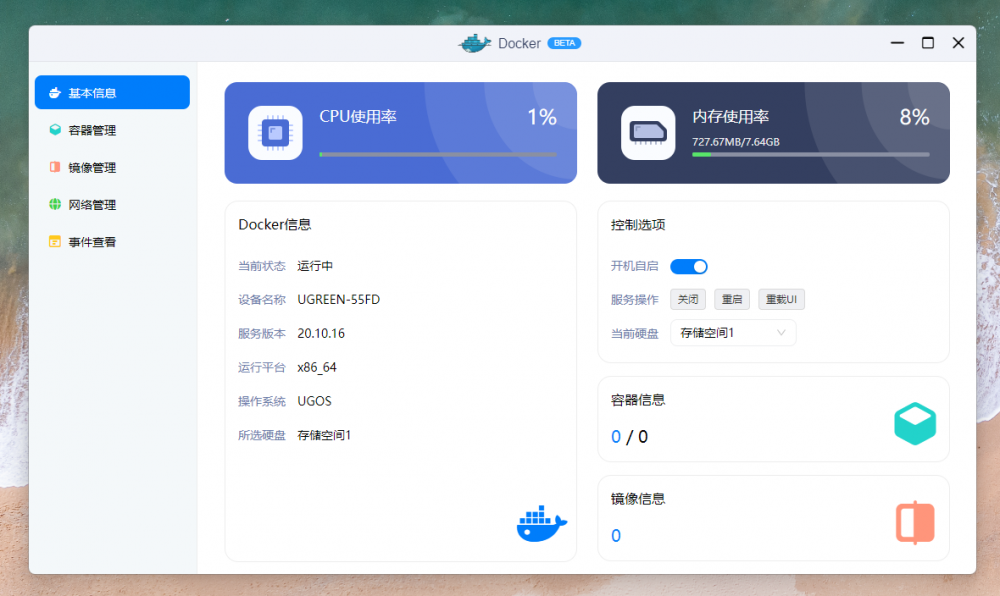
Task: Click the 0 count under 镜像信息
Action: (x=616, y=535)
